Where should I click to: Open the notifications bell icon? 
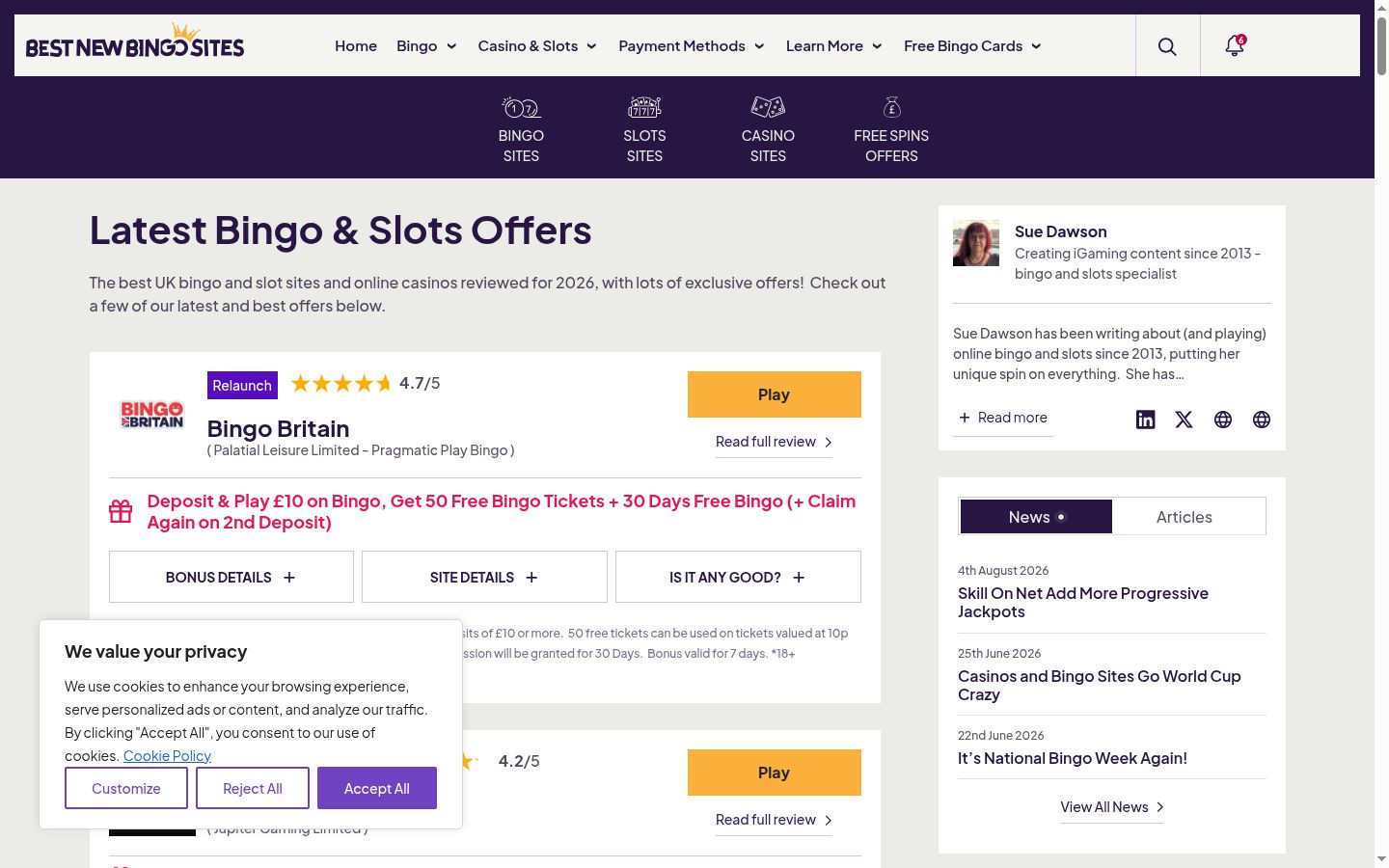[1235, 45]
